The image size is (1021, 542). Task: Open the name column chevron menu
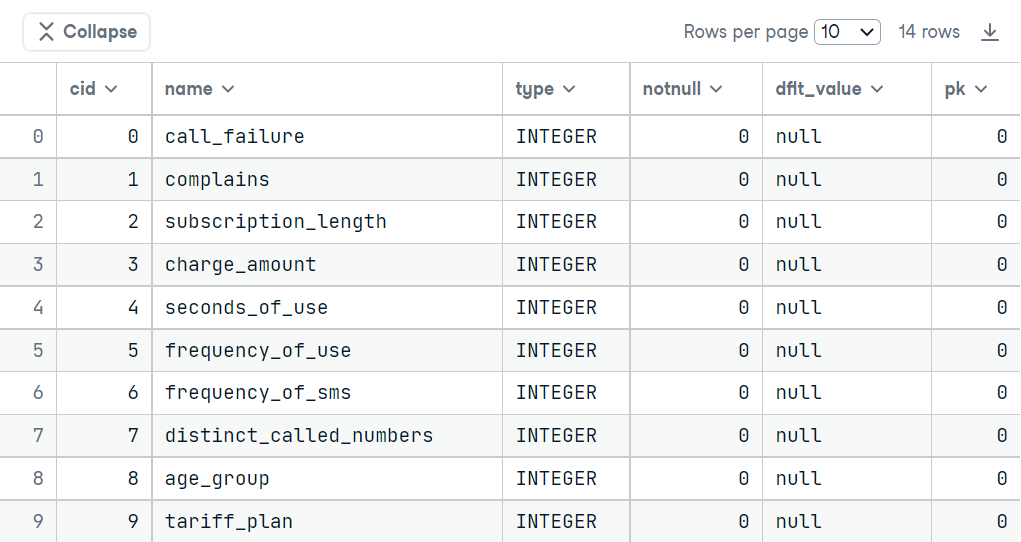228,89
